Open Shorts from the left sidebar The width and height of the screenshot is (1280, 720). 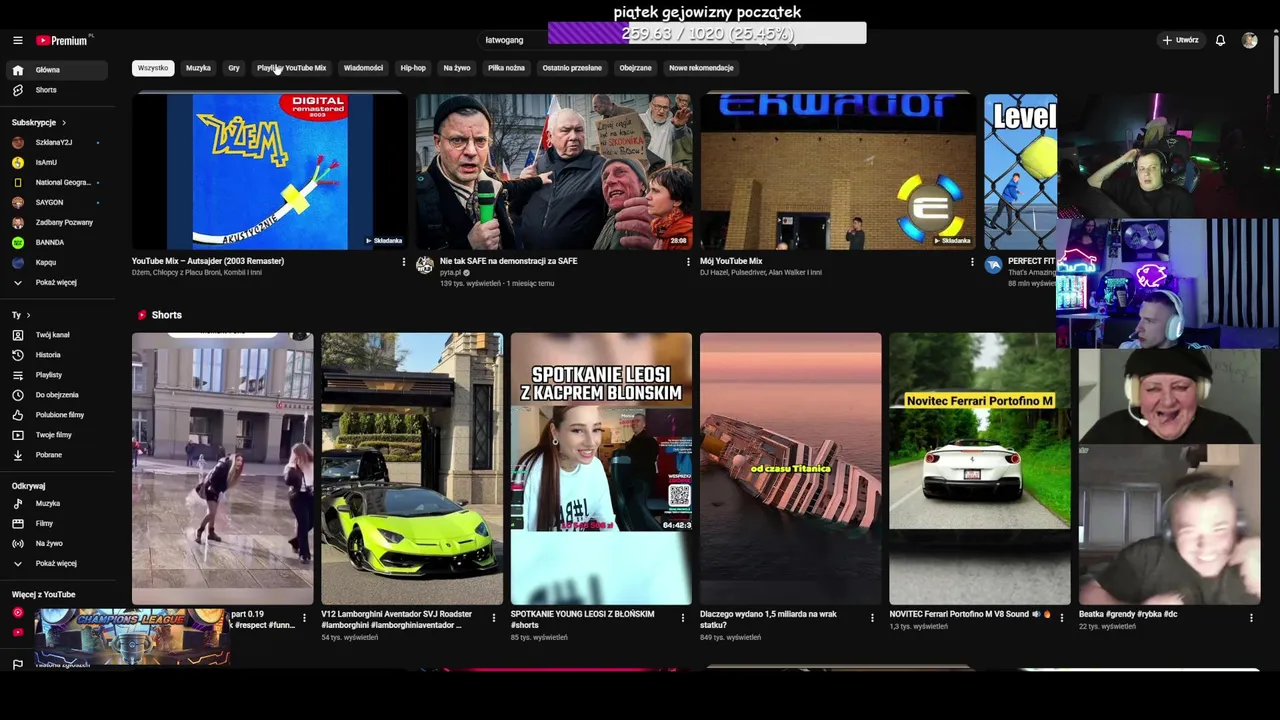coord(57,90)
